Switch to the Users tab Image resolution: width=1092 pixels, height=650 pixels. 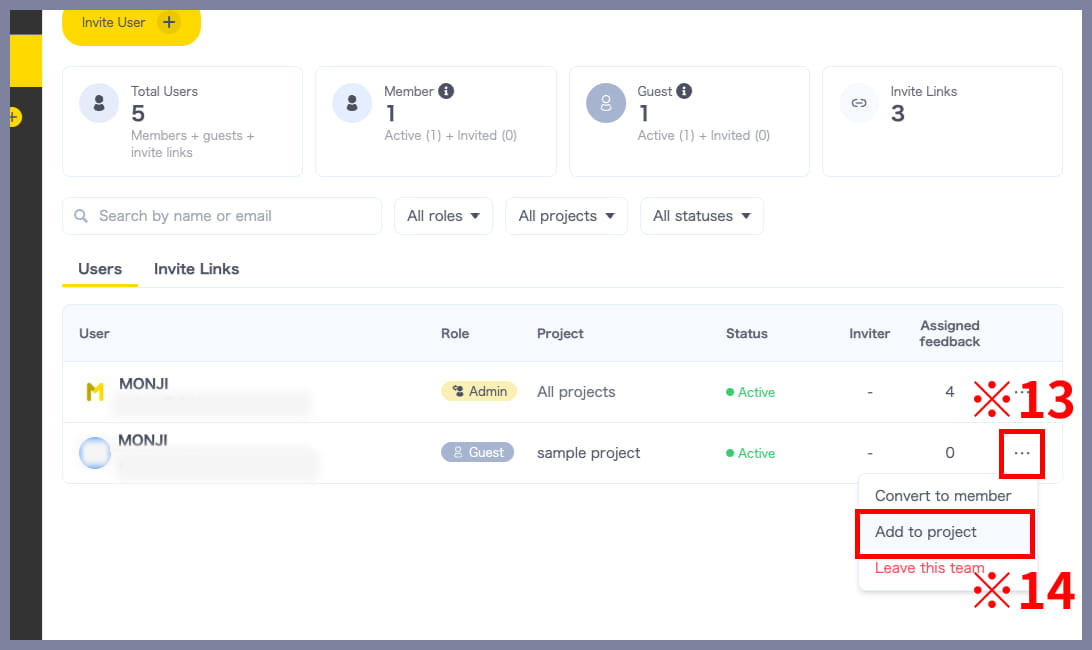pyautogui.click(x=100, y=269)
